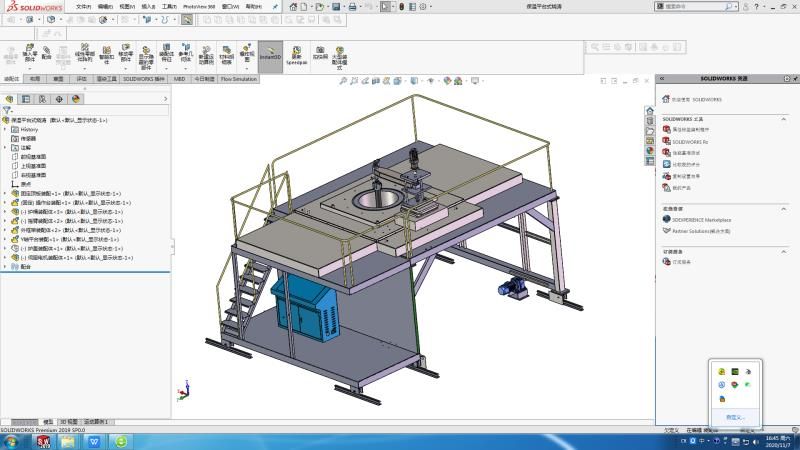This screenshot has height=450, width=800.
Task: Open the Speedpak update tool
Action: pos(296,56)
